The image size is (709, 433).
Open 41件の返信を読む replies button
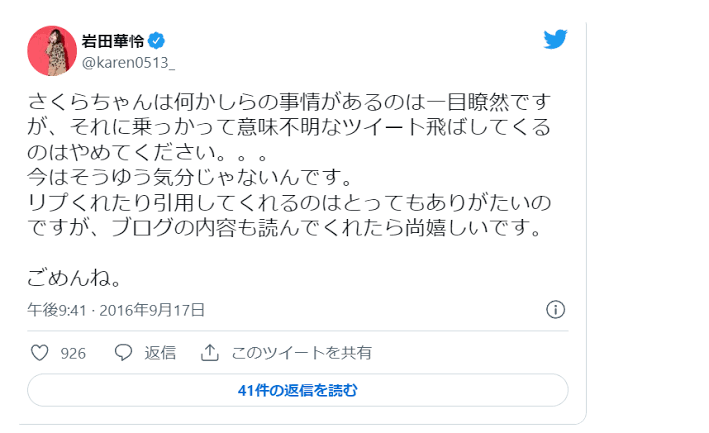298,390
